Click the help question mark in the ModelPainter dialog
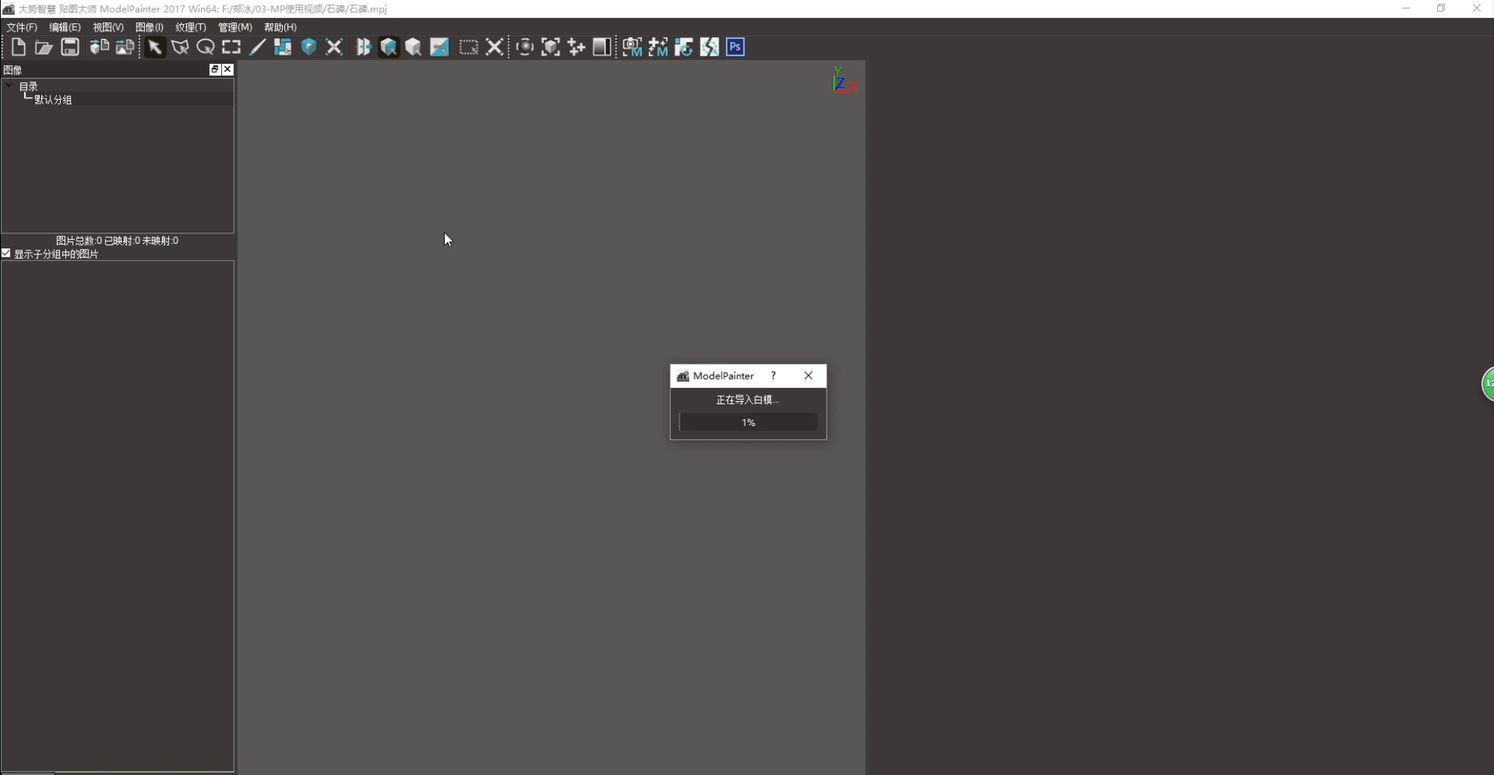 pos(772,376)
